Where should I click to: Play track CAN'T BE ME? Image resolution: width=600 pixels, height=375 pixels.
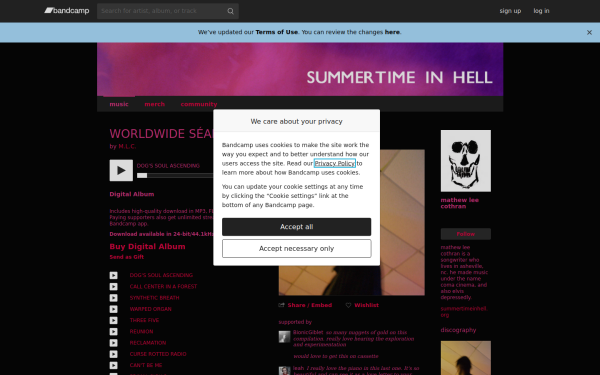(x=114, y=365)
